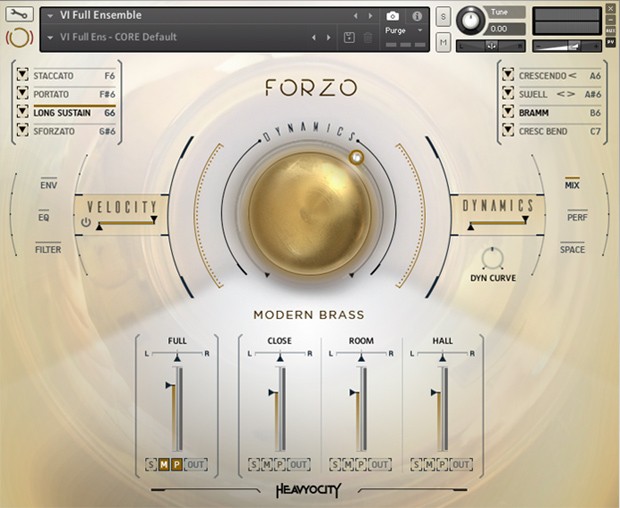Mute the CLOSE mic channel
This screenshot has height=508, width=620.
point(267,465)
